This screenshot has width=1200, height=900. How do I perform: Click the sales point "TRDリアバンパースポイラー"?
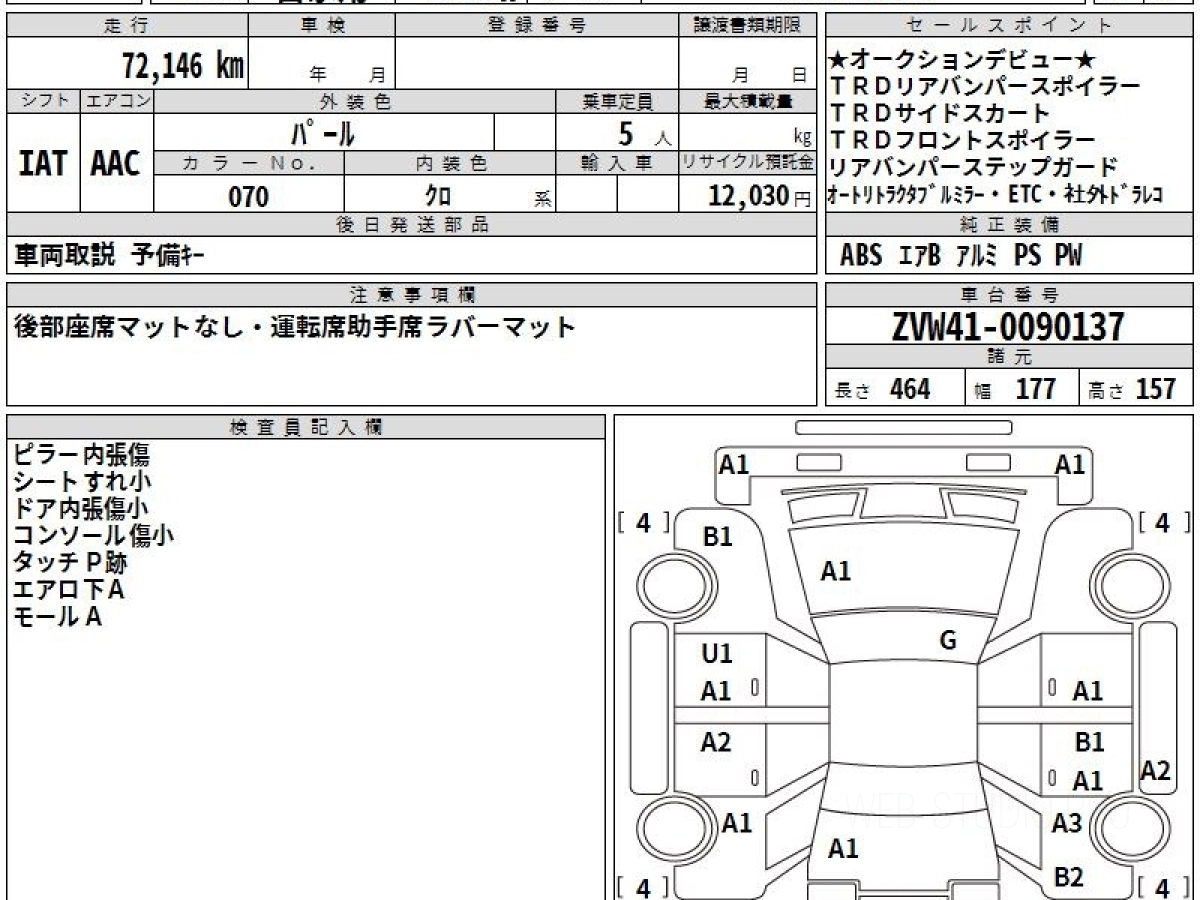click(x=985, y=87)
